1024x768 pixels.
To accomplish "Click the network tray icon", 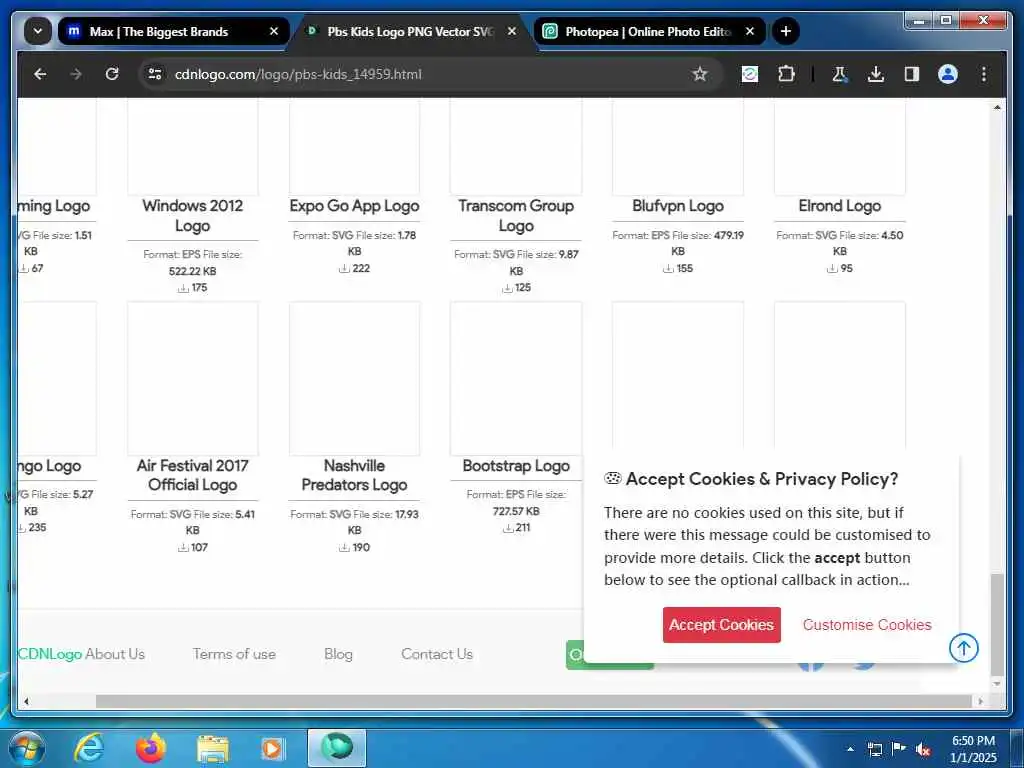I will pos(874,749).
